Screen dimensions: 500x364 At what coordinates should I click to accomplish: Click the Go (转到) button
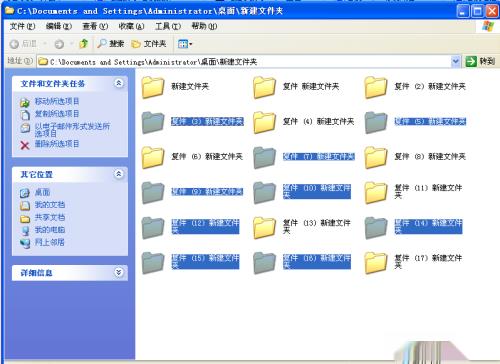(x=480, y=61)
